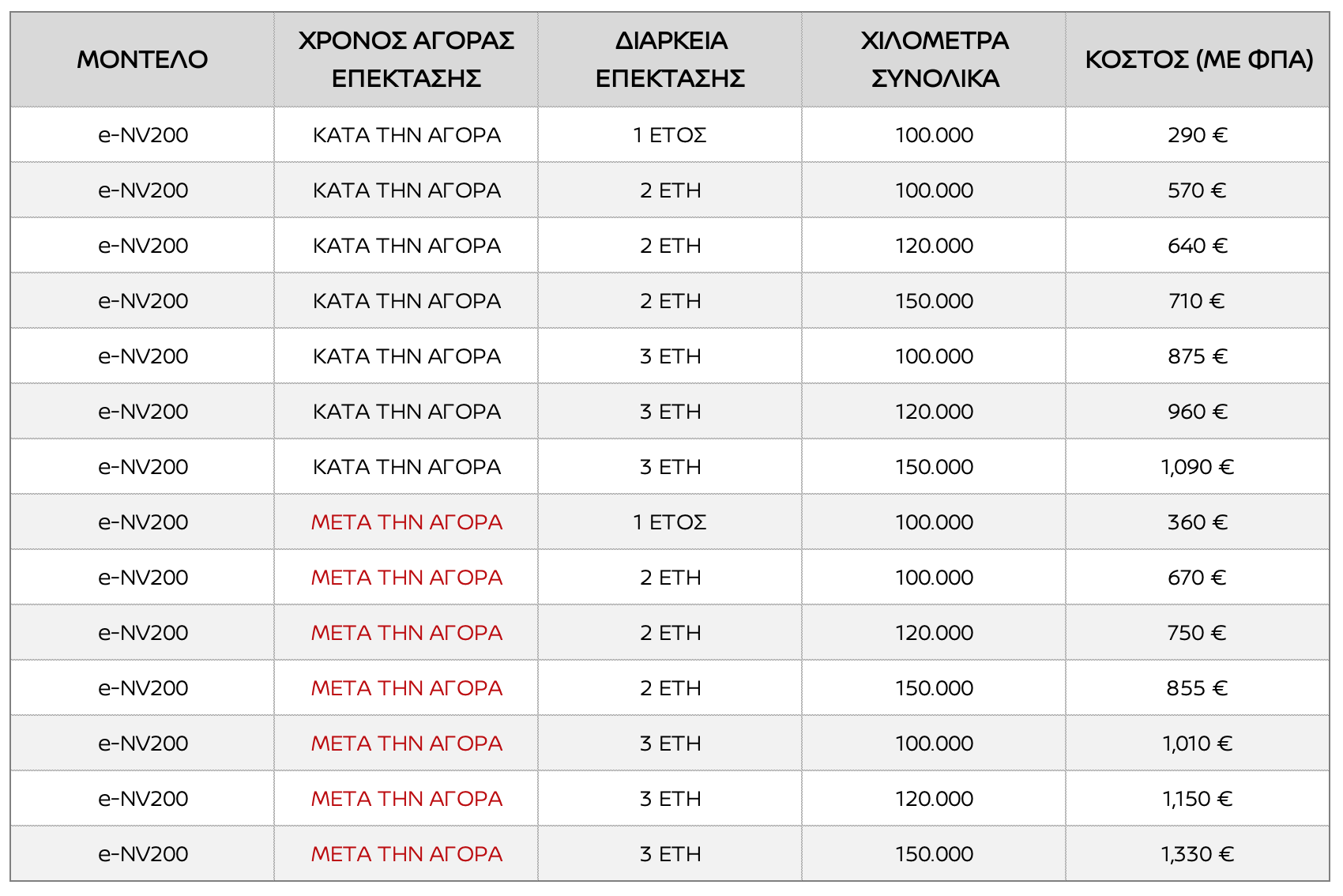The width and height of the screenshot is (1343, 896).
Task: Select the 1,330 € price cell
Action: click(x=1198, y=854)
